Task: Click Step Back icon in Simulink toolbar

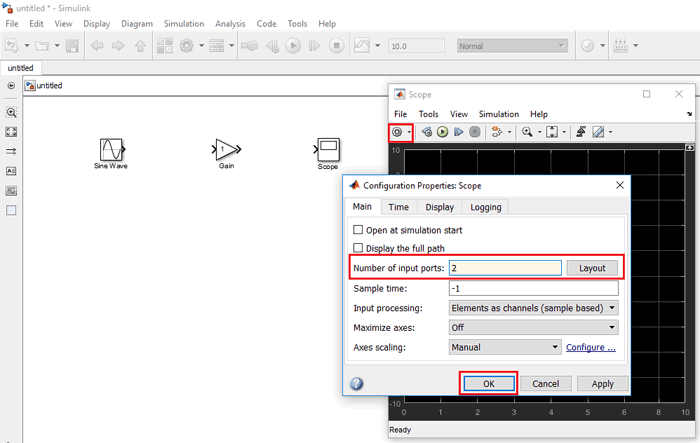Action: coord(272,46)
